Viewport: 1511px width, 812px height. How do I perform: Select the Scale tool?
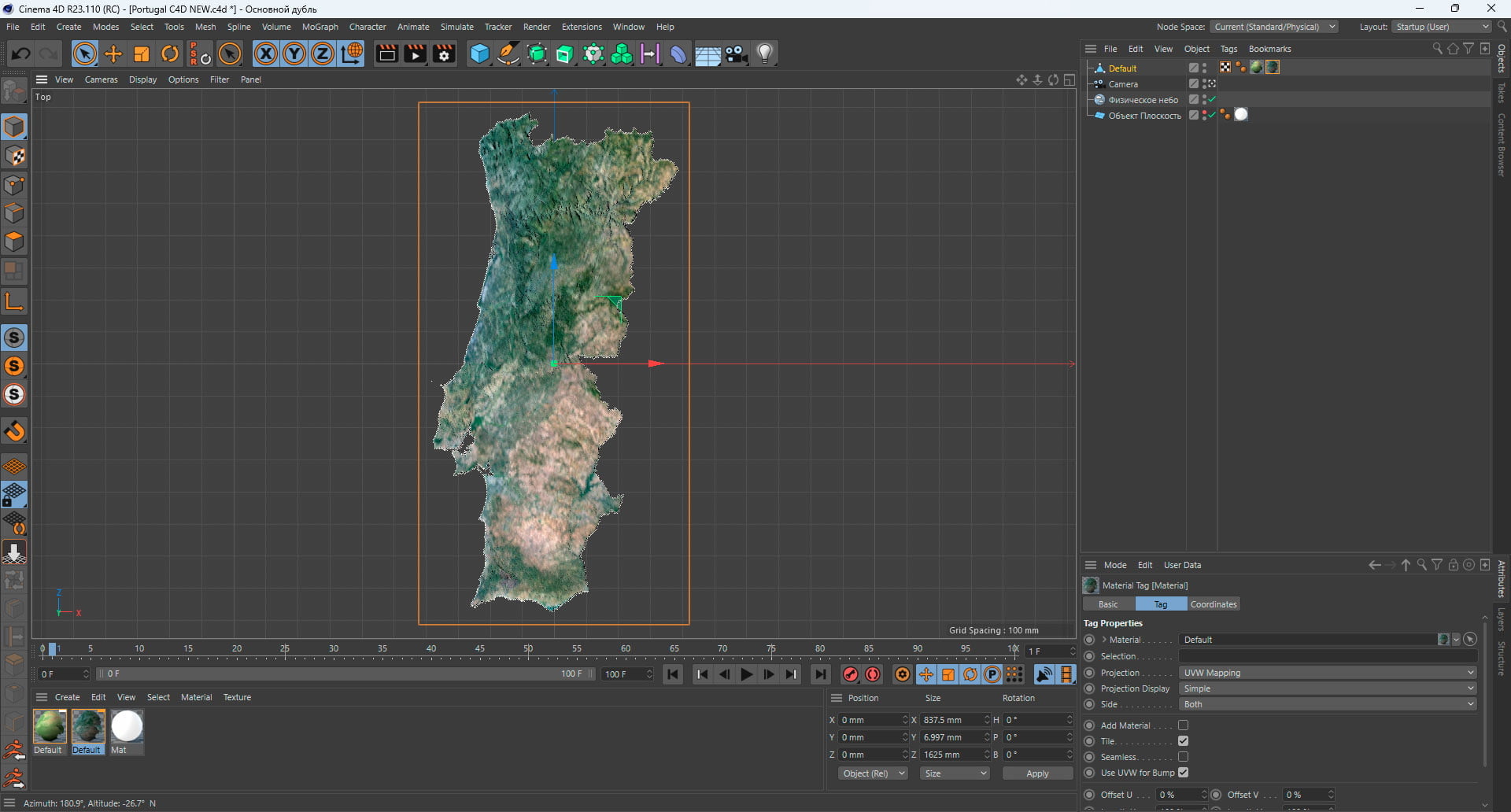point(142,54)
